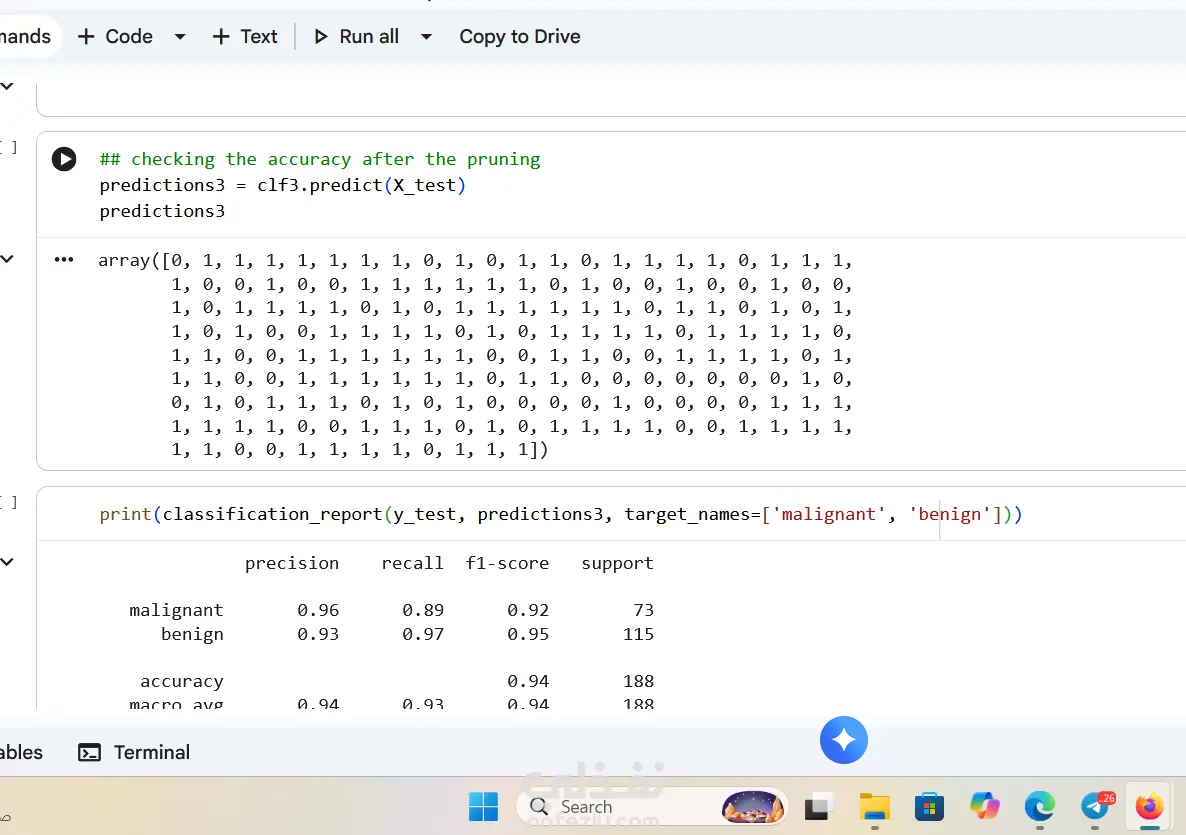1186x835 pixels.
Task: Open Task View in the taskbar
Action: 818,807
